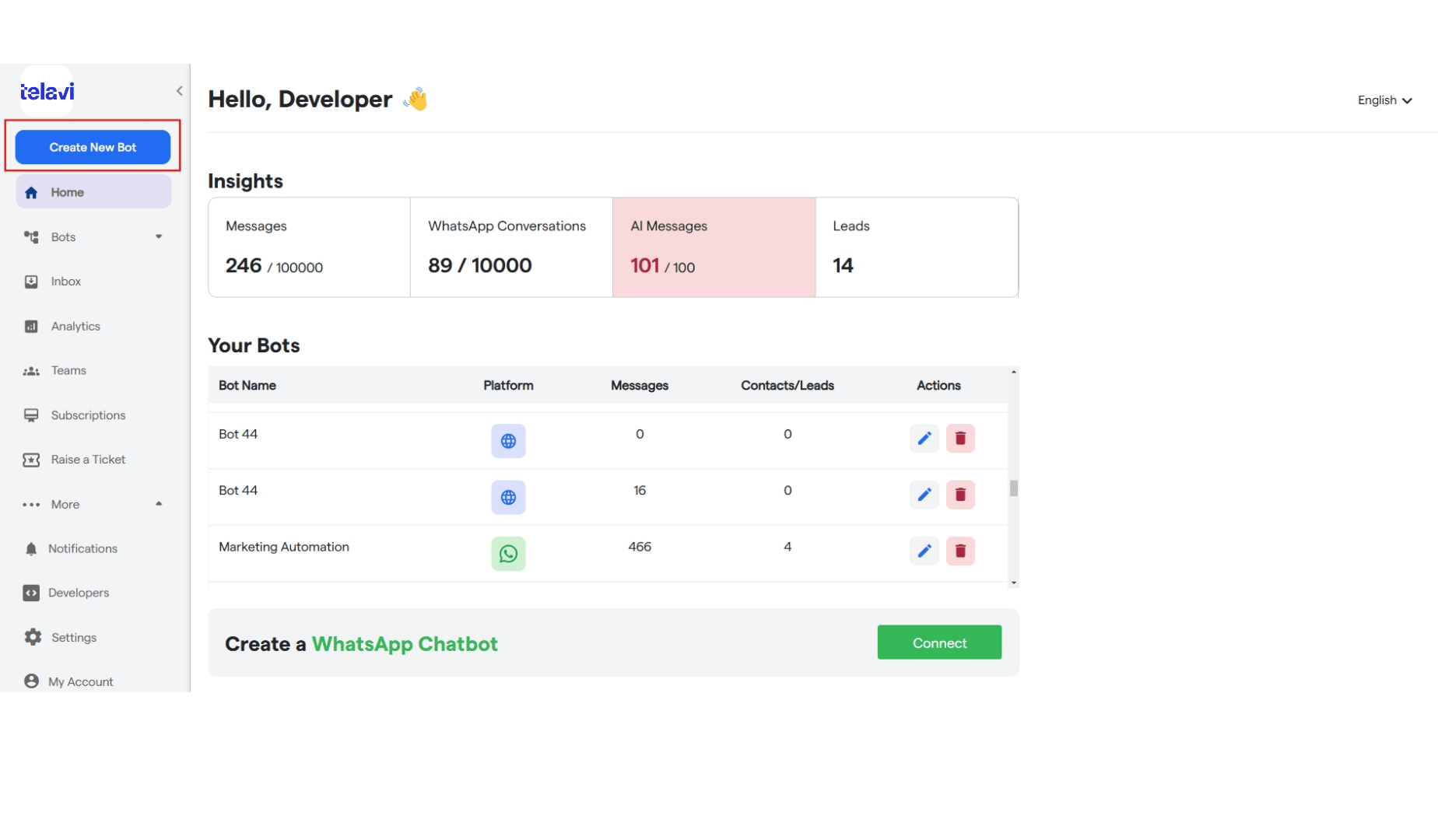Image resolution: width=1452 pixels, height=840 pixels.
Task: Click the Raise a Ticket star icon
Action: pos(31,460)
